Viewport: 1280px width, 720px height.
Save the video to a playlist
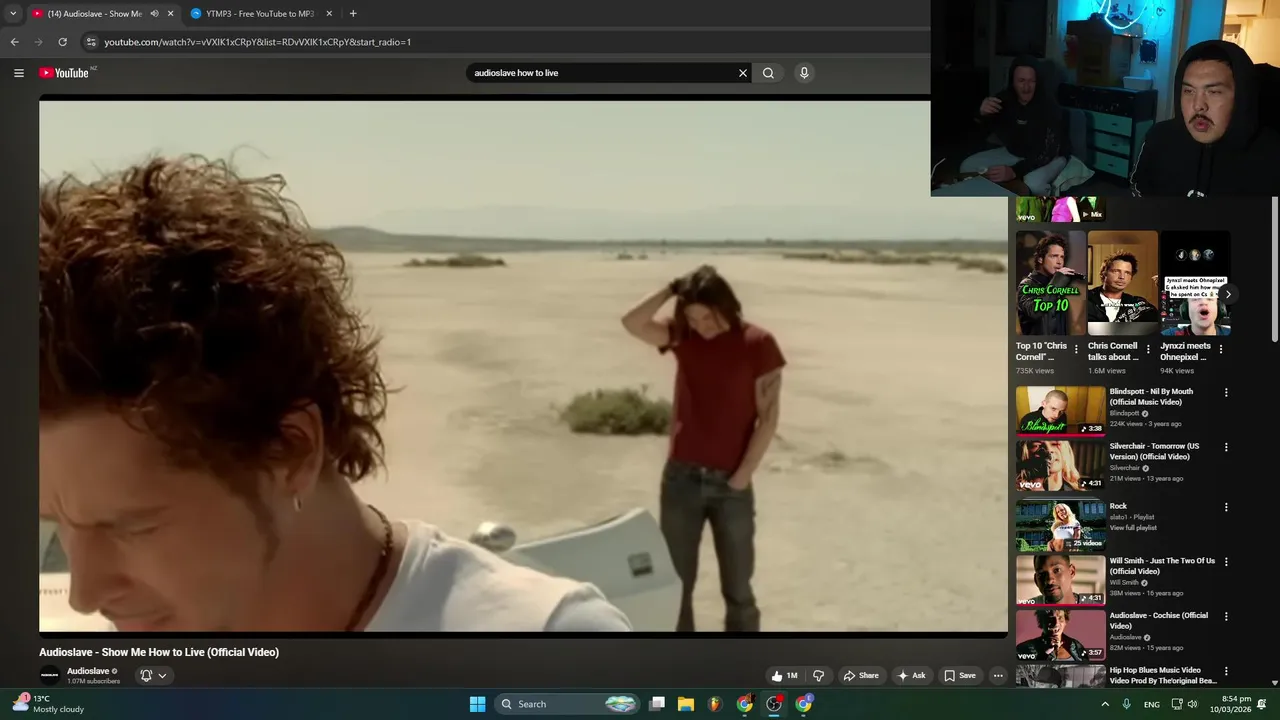pyautogui.click(x=960, y=676)
